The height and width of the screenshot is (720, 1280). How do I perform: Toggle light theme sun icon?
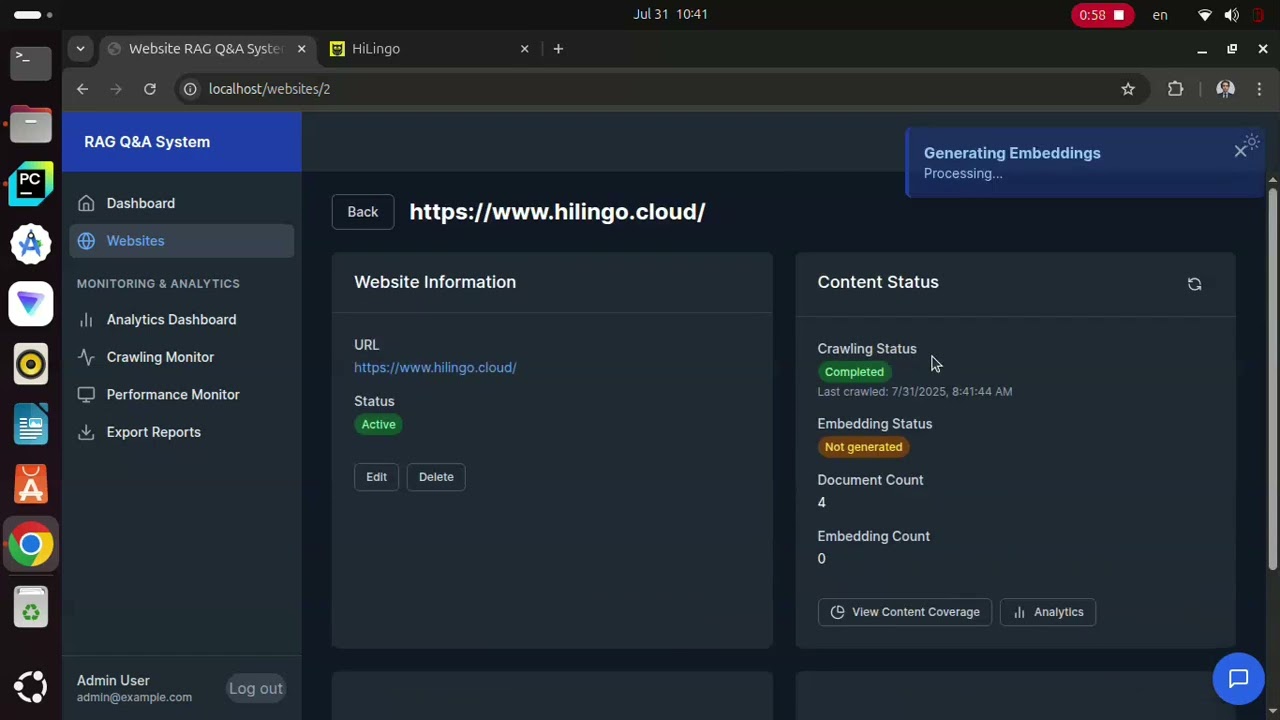point(1252,143)
